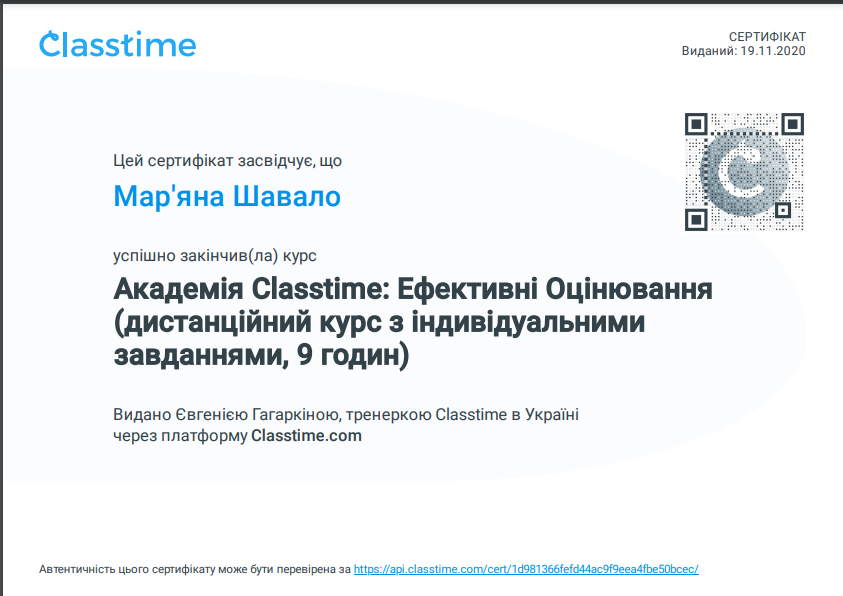Viewport: 843px width, 596px height.
Task: Select the recipient name Мар'яна Шавало
Action: pos(227,196)
